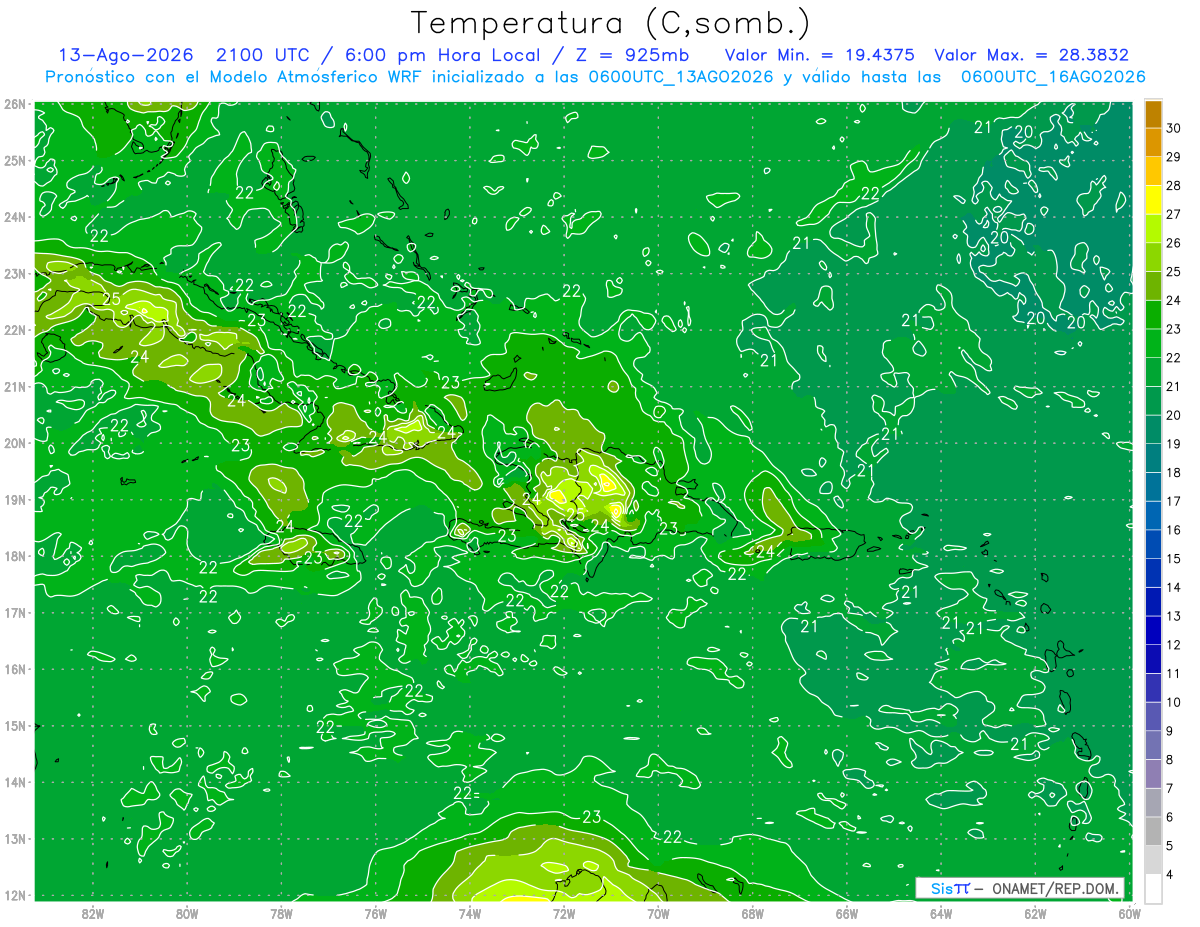The image size is (1200, 927).
Task: Click the "12N" latitude axis label
Action: 14,894
